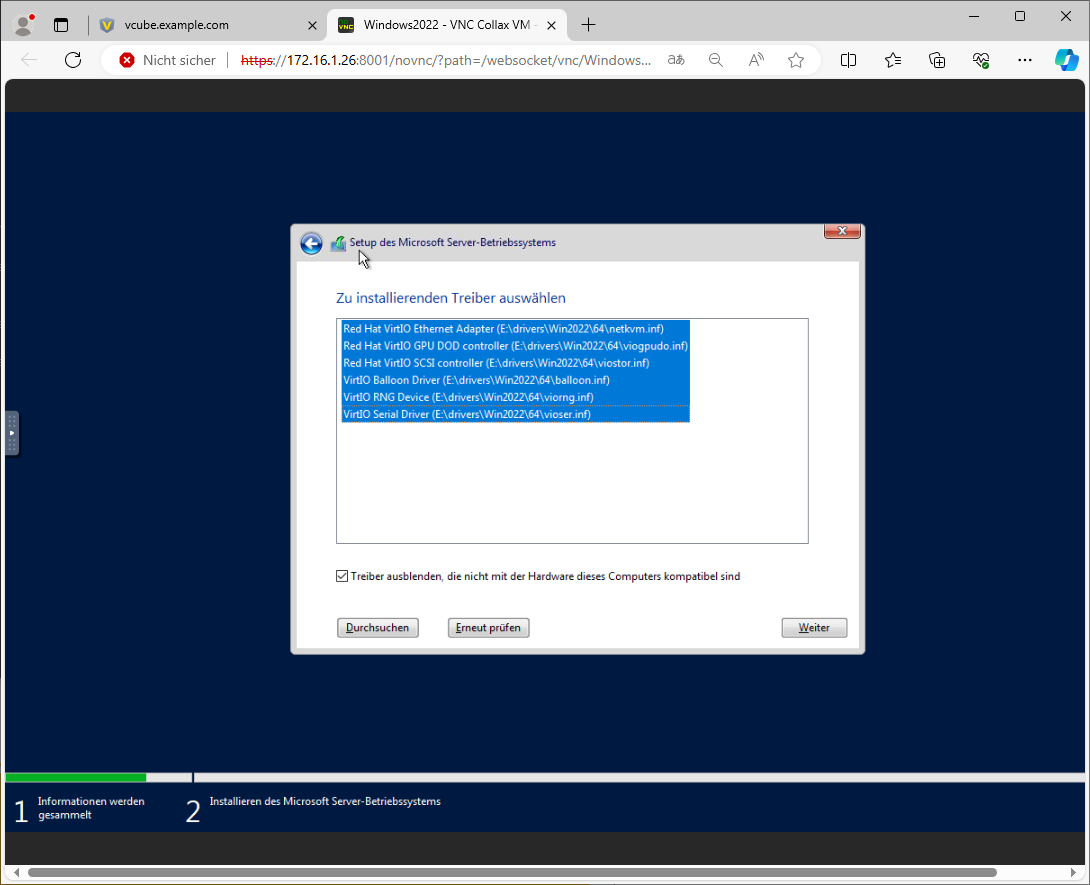This screenshot has width=1090, height=885.
Task: Click the setup wizard title icon
Action: (338, 243)
